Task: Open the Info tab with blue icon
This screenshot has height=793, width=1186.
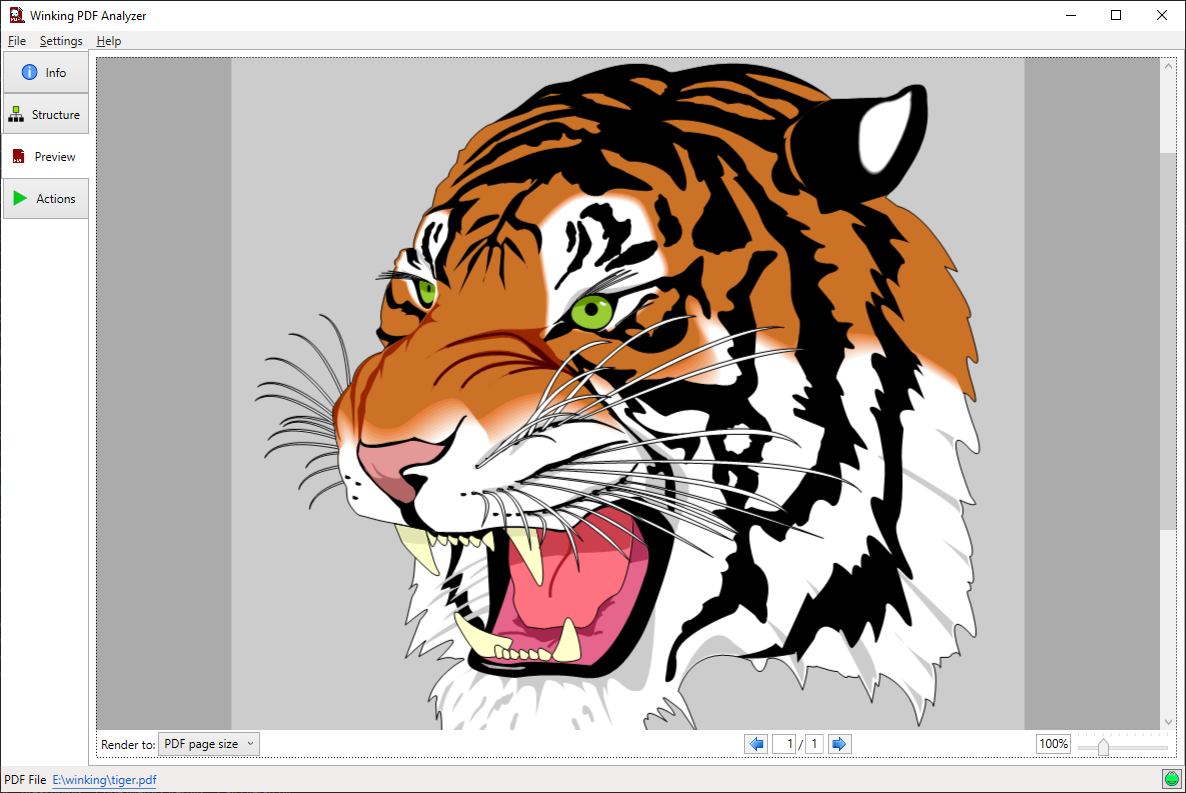Action: [45, 73]
